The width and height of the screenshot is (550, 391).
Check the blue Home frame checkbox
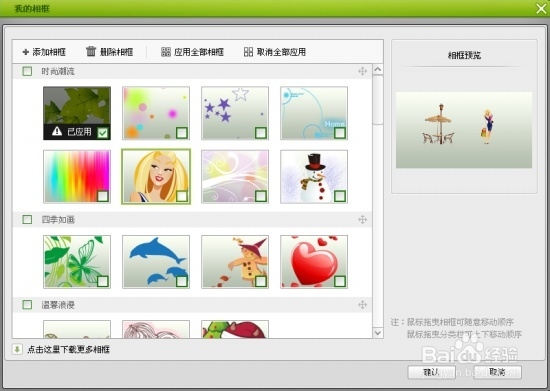tap(340, 133)
